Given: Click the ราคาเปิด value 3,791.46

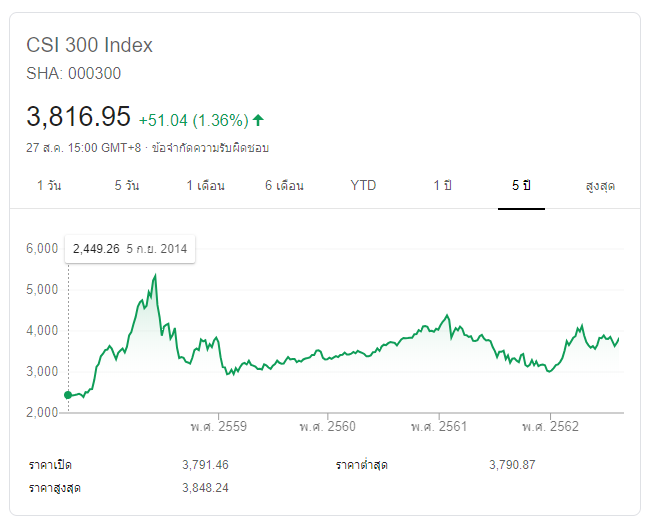Looking at the screenshot, I should [x=206, y=465].
